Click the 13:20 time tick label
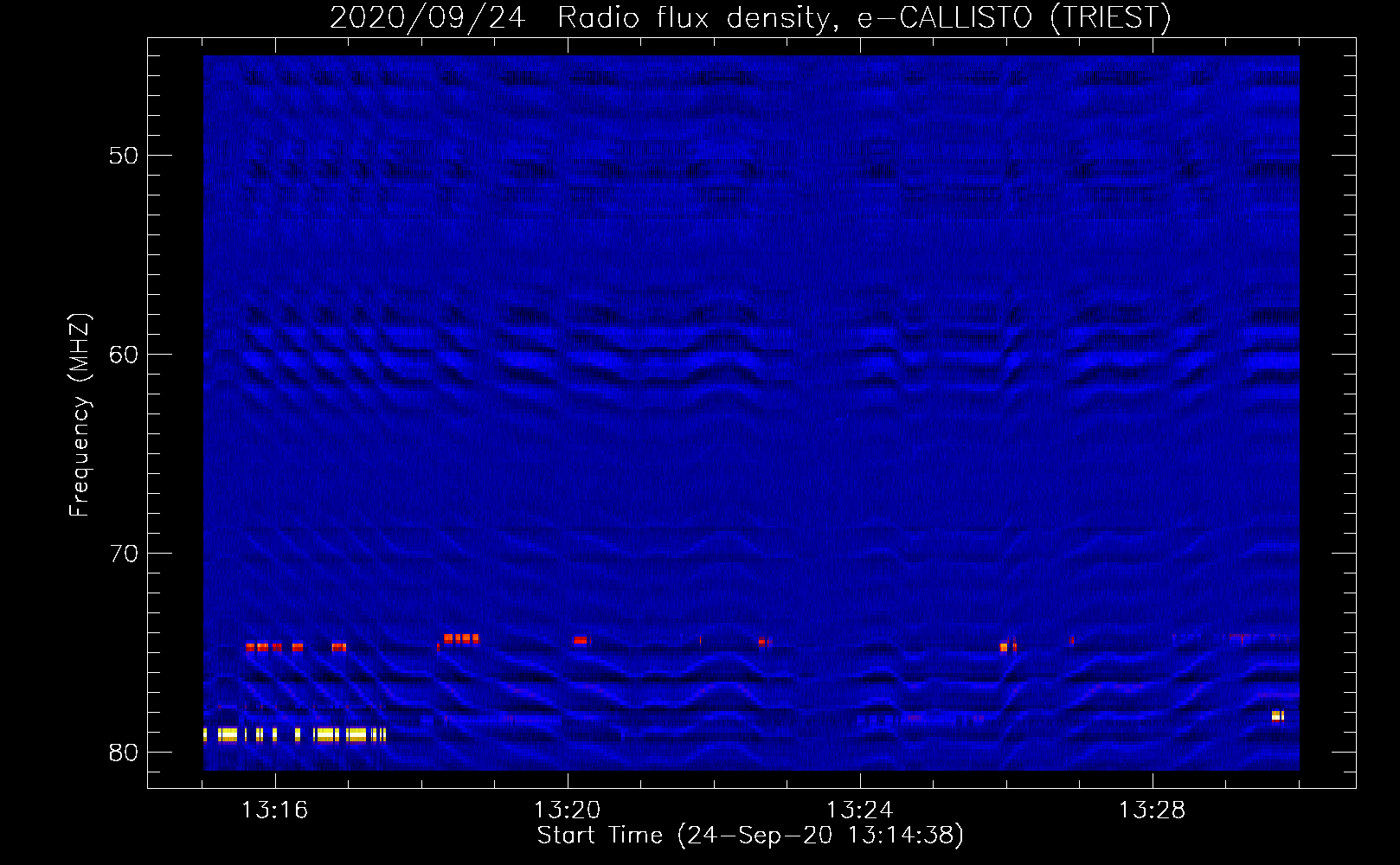The height and width of the screenshot is (865, 1400). [567, 811]
